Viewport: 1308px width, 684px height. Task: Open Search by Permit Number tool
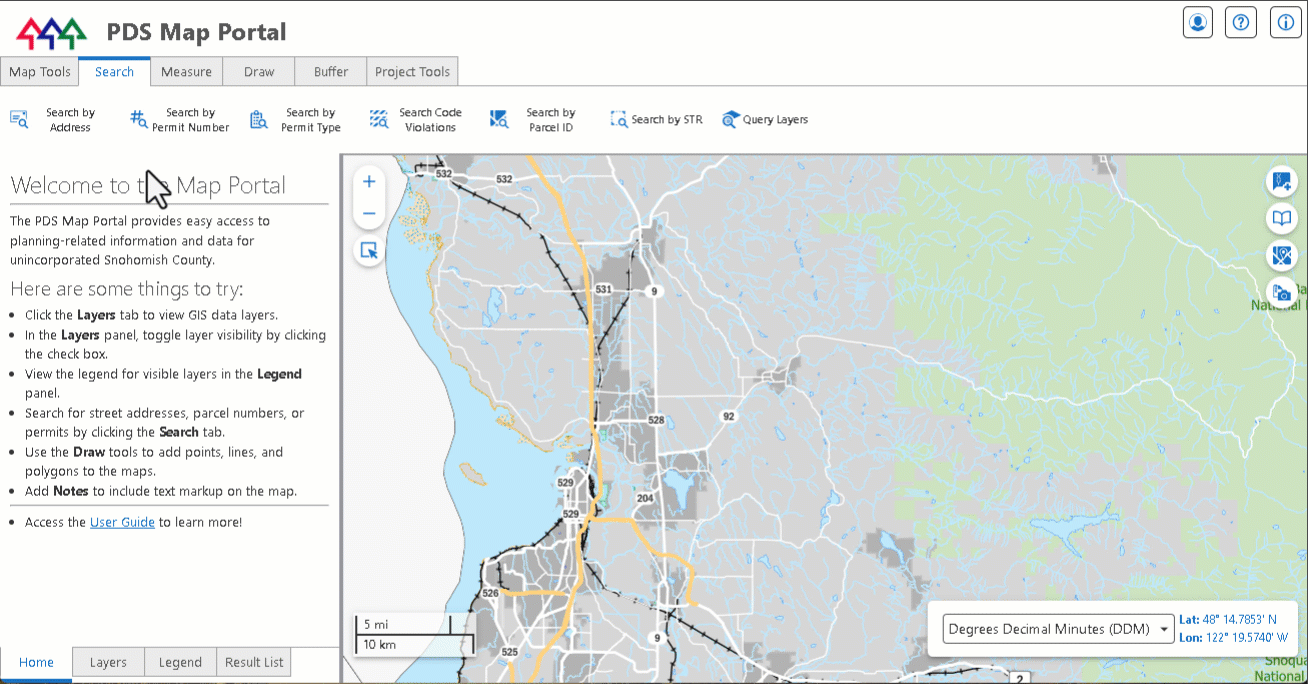pos(180,120)
